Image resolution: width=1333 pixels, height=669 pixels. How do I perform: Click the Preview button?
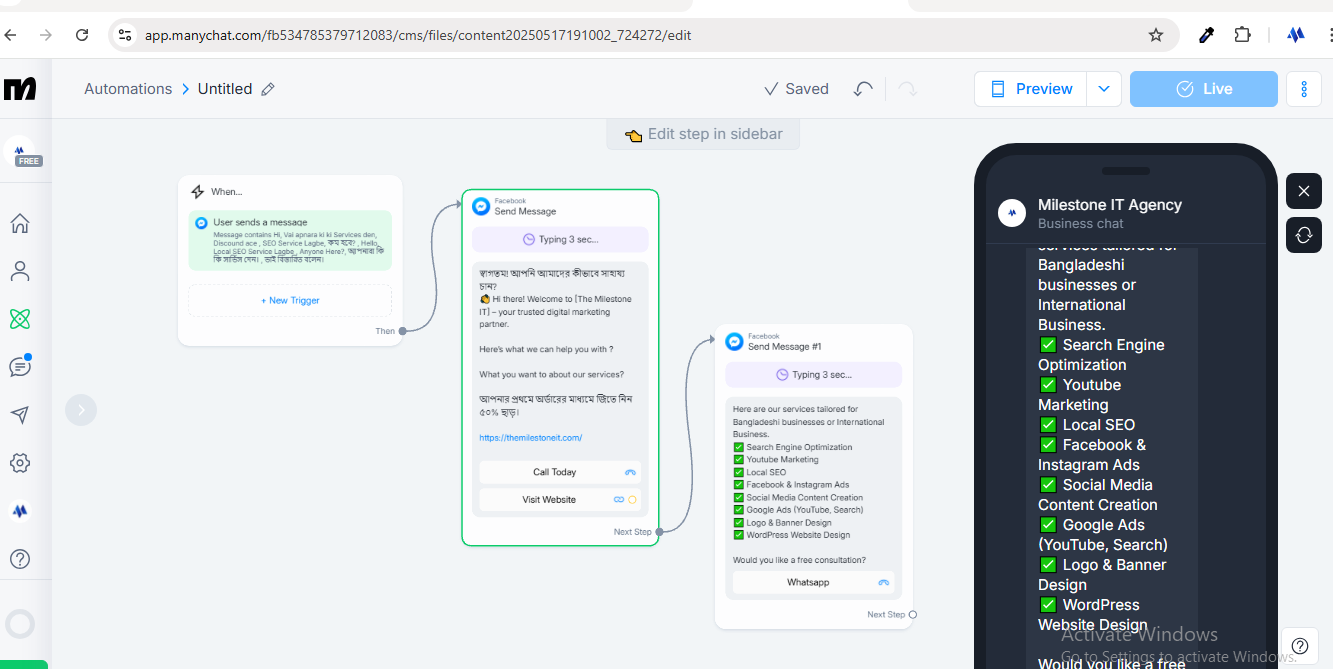tap(1031, 89)
